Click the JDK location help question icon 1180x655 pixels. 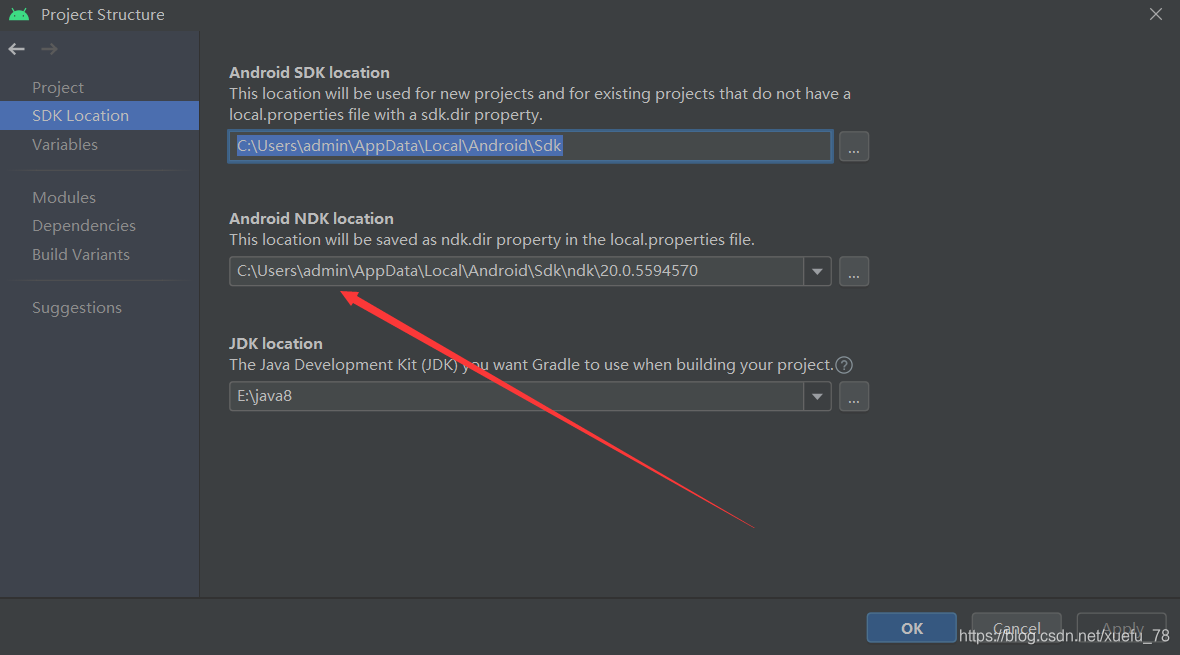point(844,365)
